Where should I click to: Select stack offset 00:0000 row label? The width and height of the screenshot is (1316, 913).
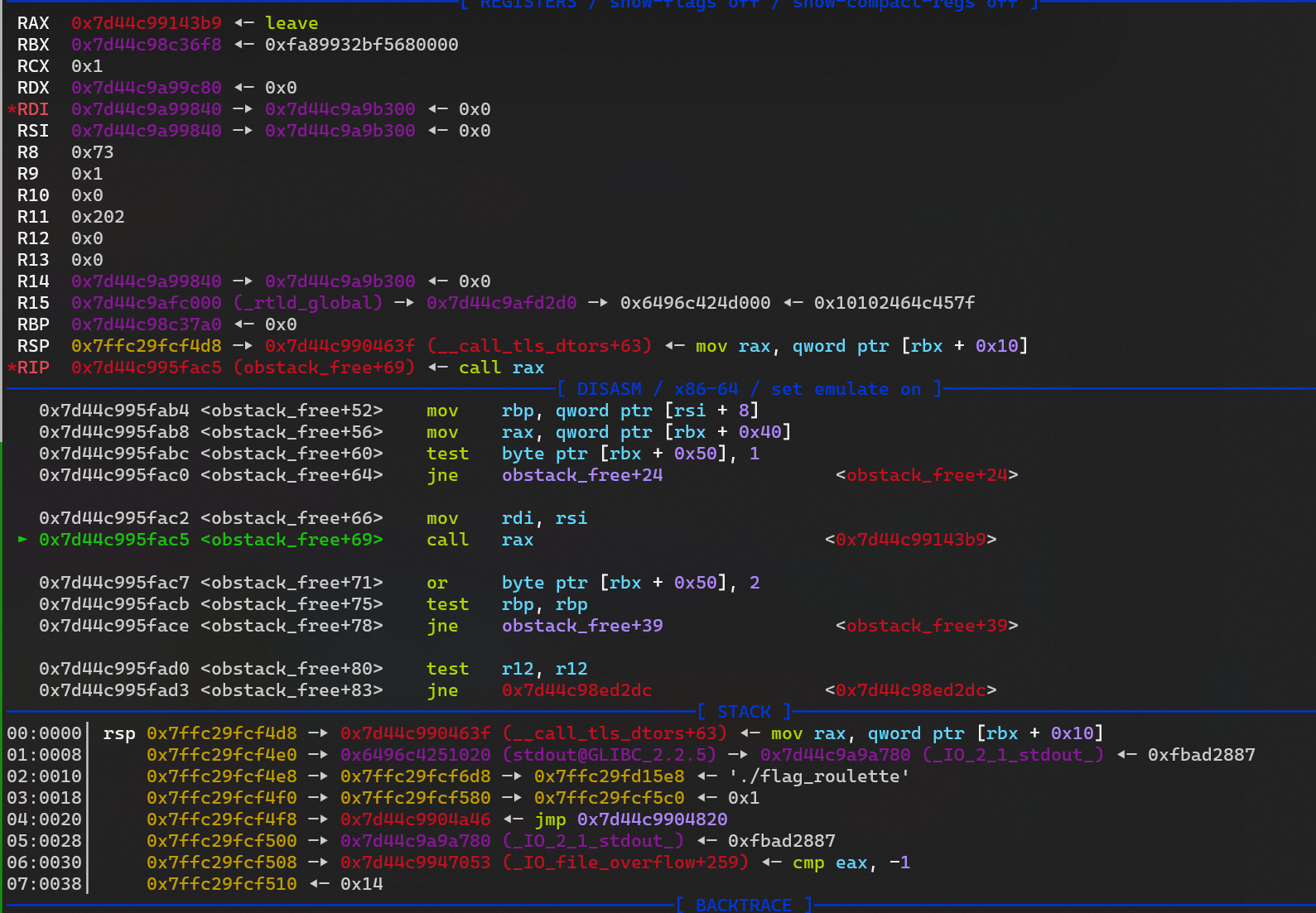click(x=45, y=733)
